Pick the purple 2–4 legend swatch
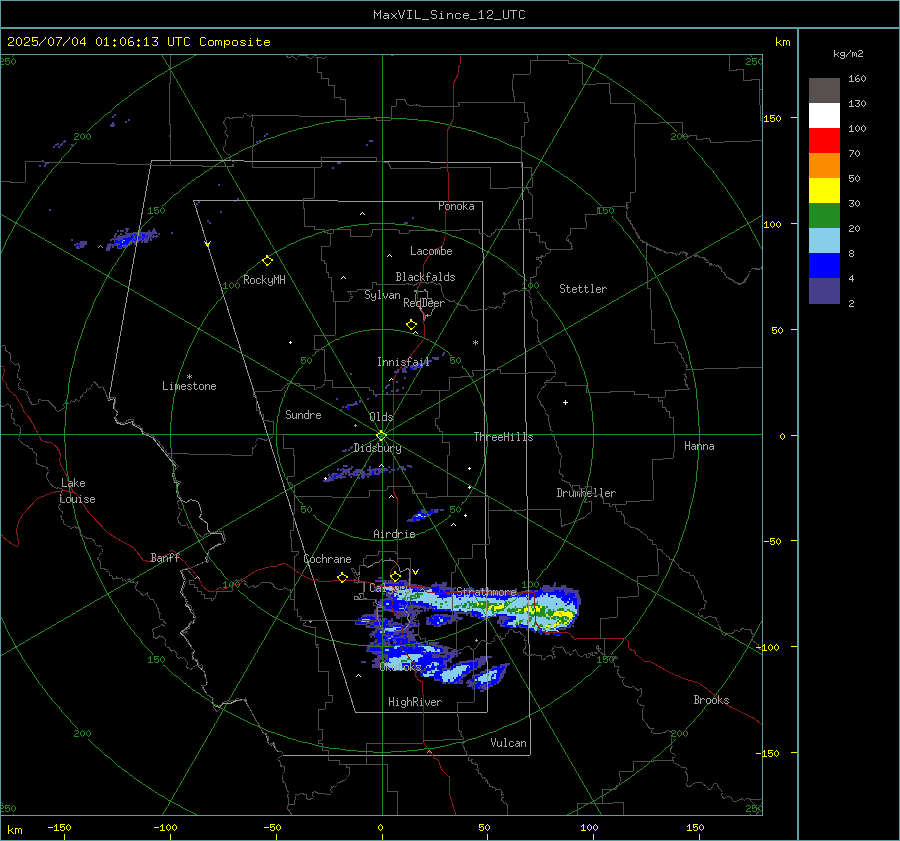 pos(824,290)
